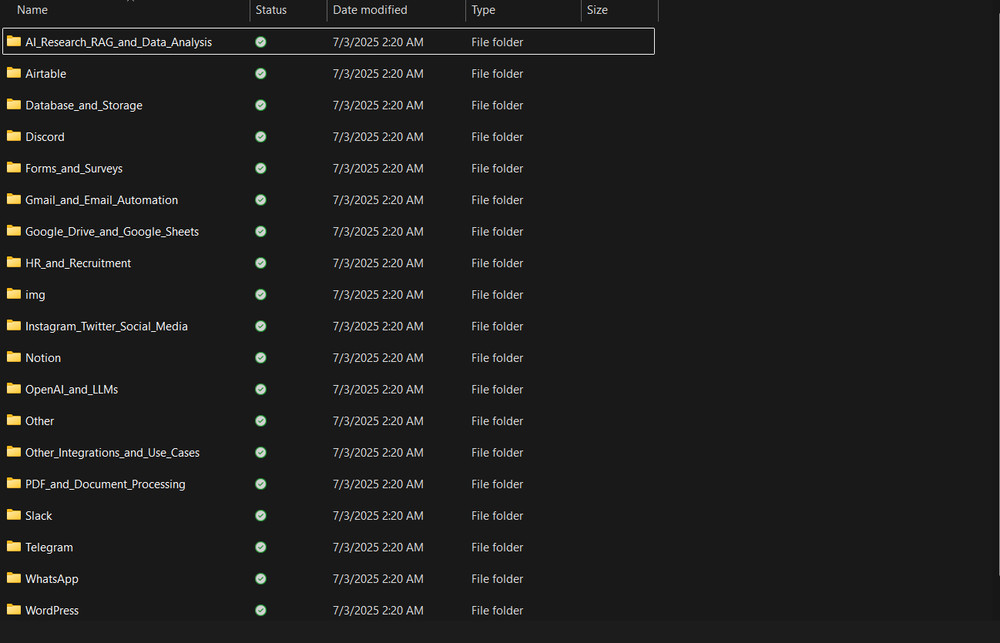Select the img folder name
This screenshot has height=643, width=1000.
coord(35,295)
